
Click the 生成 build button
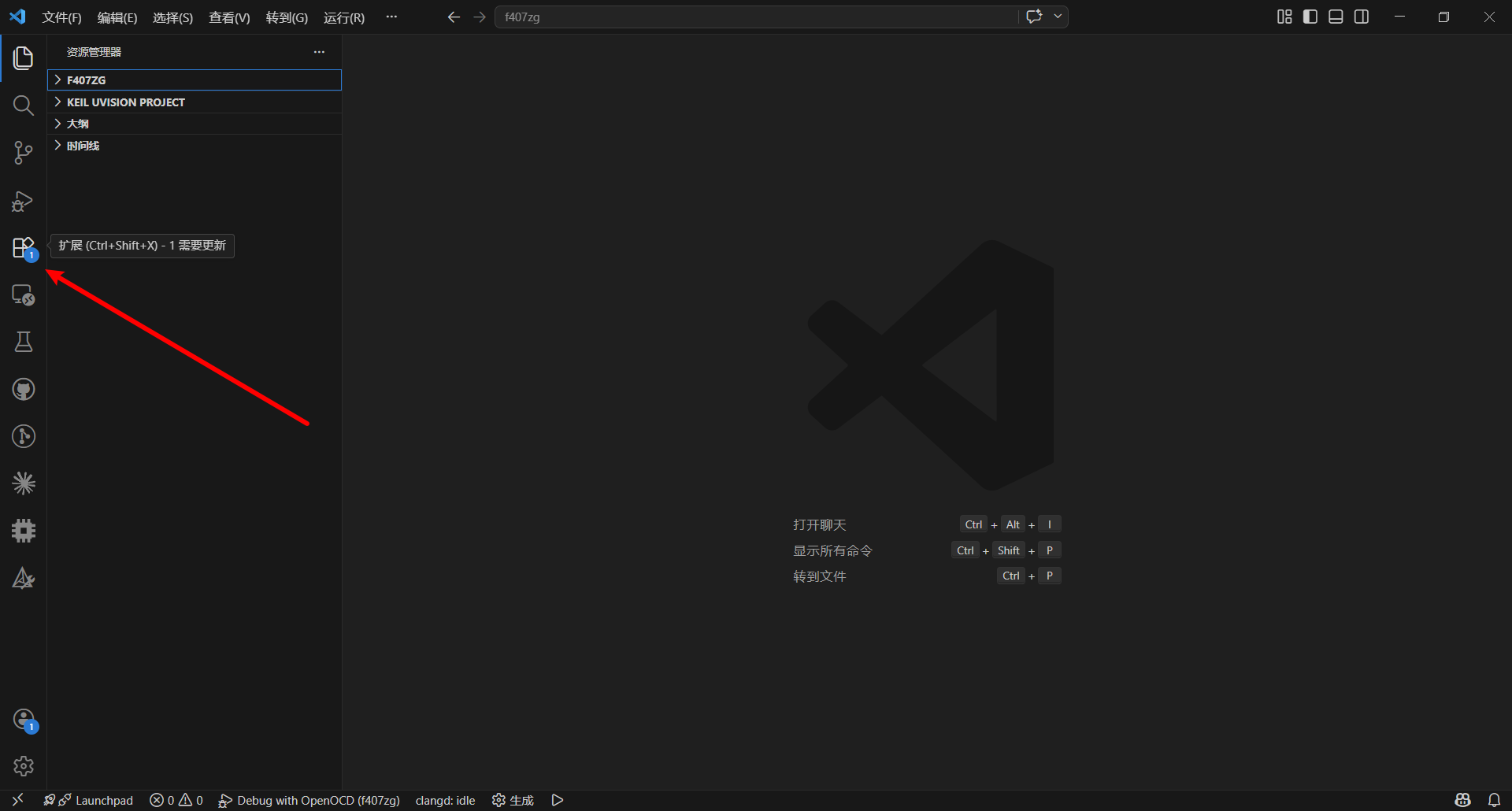point(513,800)
